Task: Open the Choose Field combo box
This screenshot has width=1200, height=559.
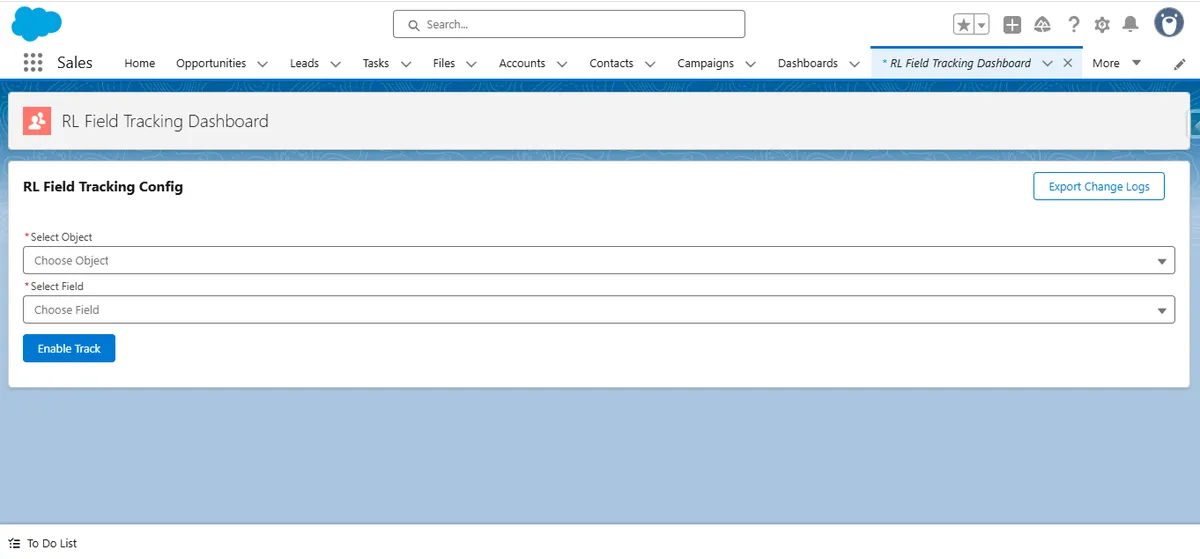Action: point(599,310)
